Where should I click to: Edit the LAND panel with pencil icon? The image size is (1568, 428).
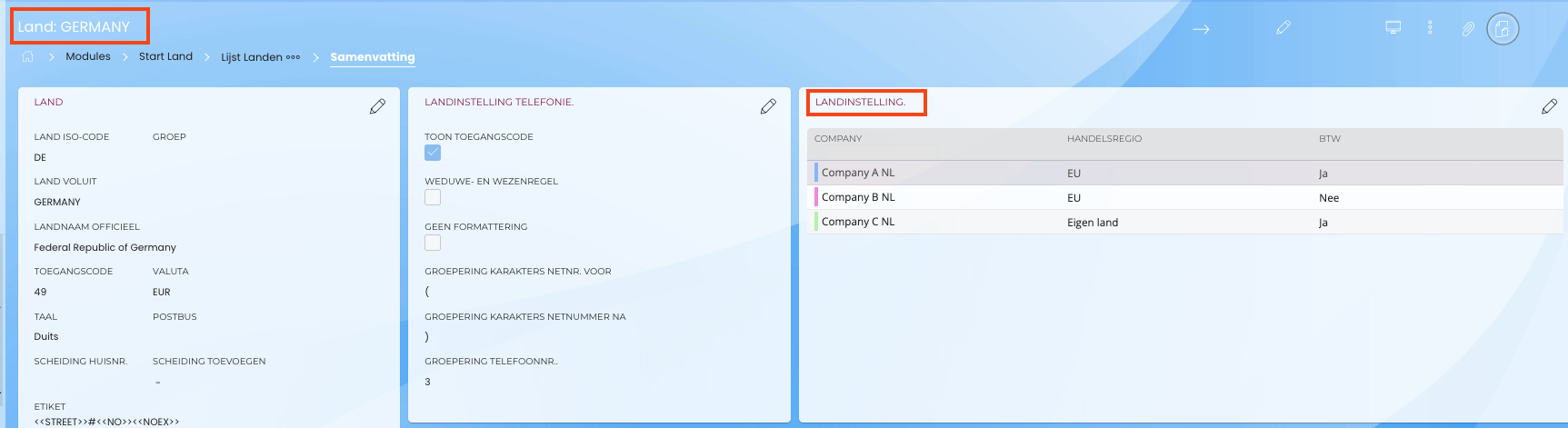[x=377, y=107]
